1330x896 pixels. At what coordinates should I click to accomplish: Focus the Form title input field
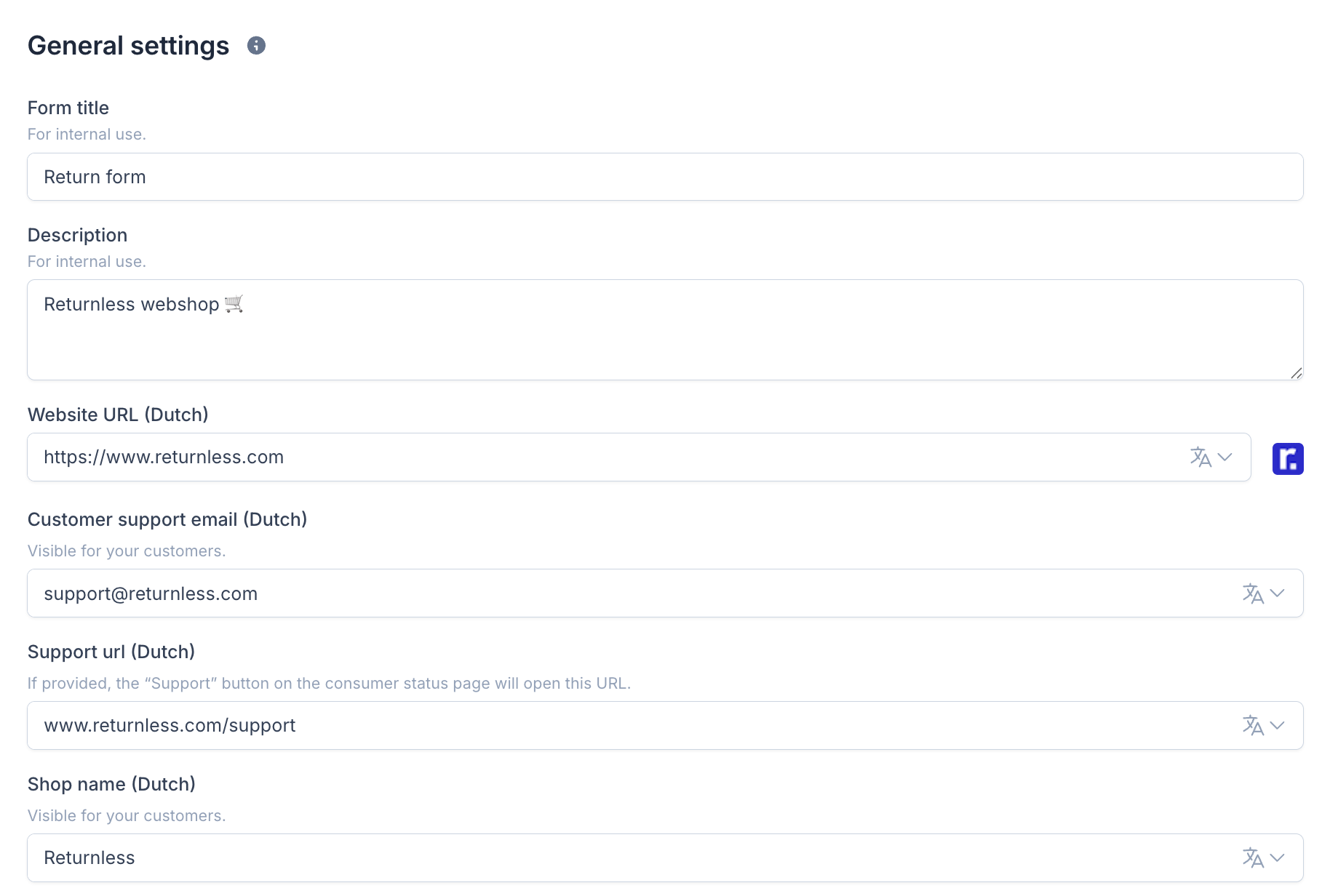click(665, 177)
